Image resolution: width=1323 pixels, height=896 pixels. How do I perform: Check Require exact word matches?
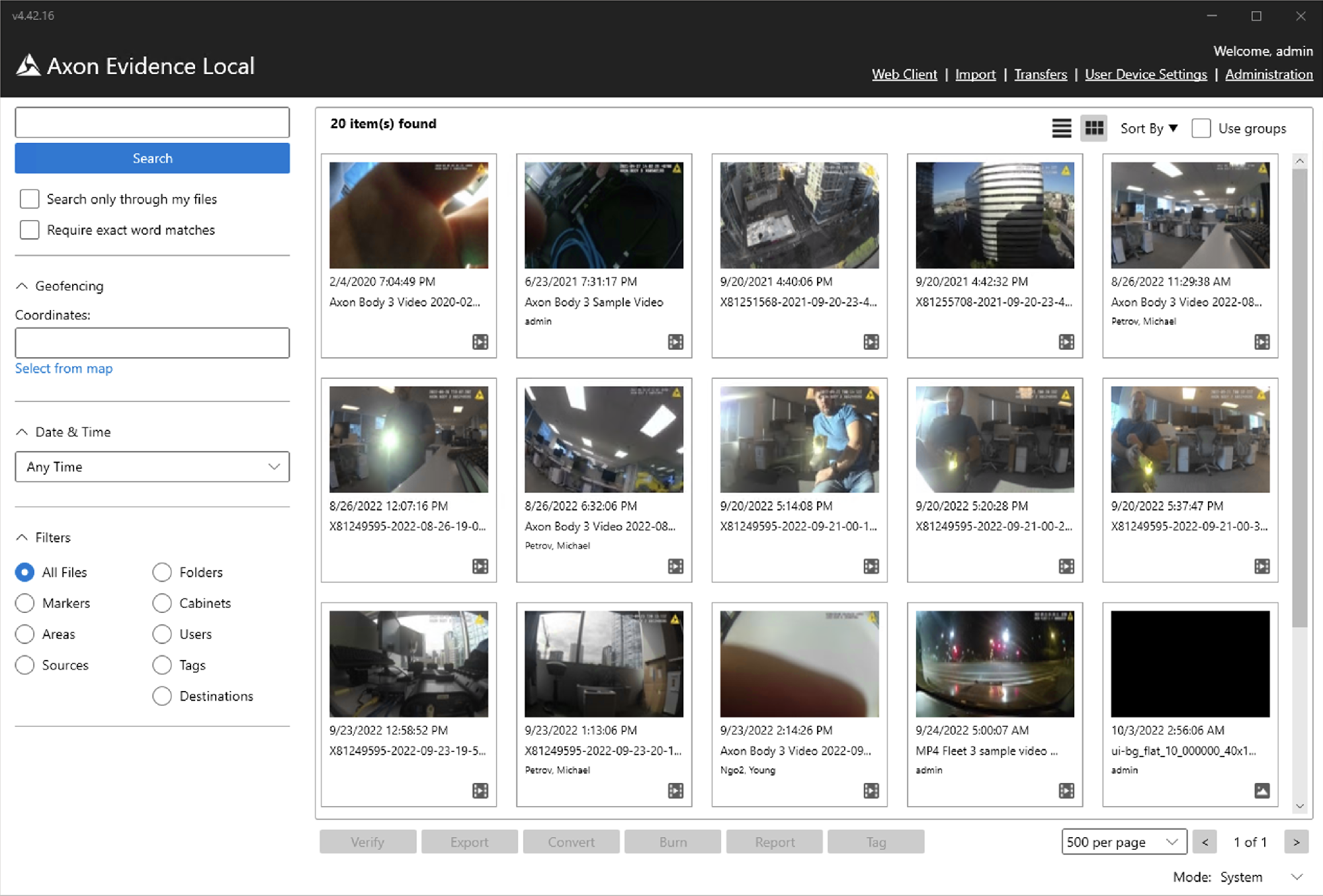click(30, 230)
